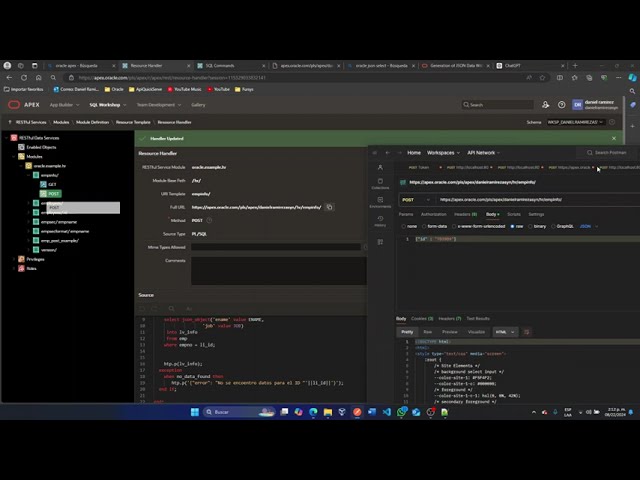
Task: Select the GraphQL body radio
Action: coord(553,227)
